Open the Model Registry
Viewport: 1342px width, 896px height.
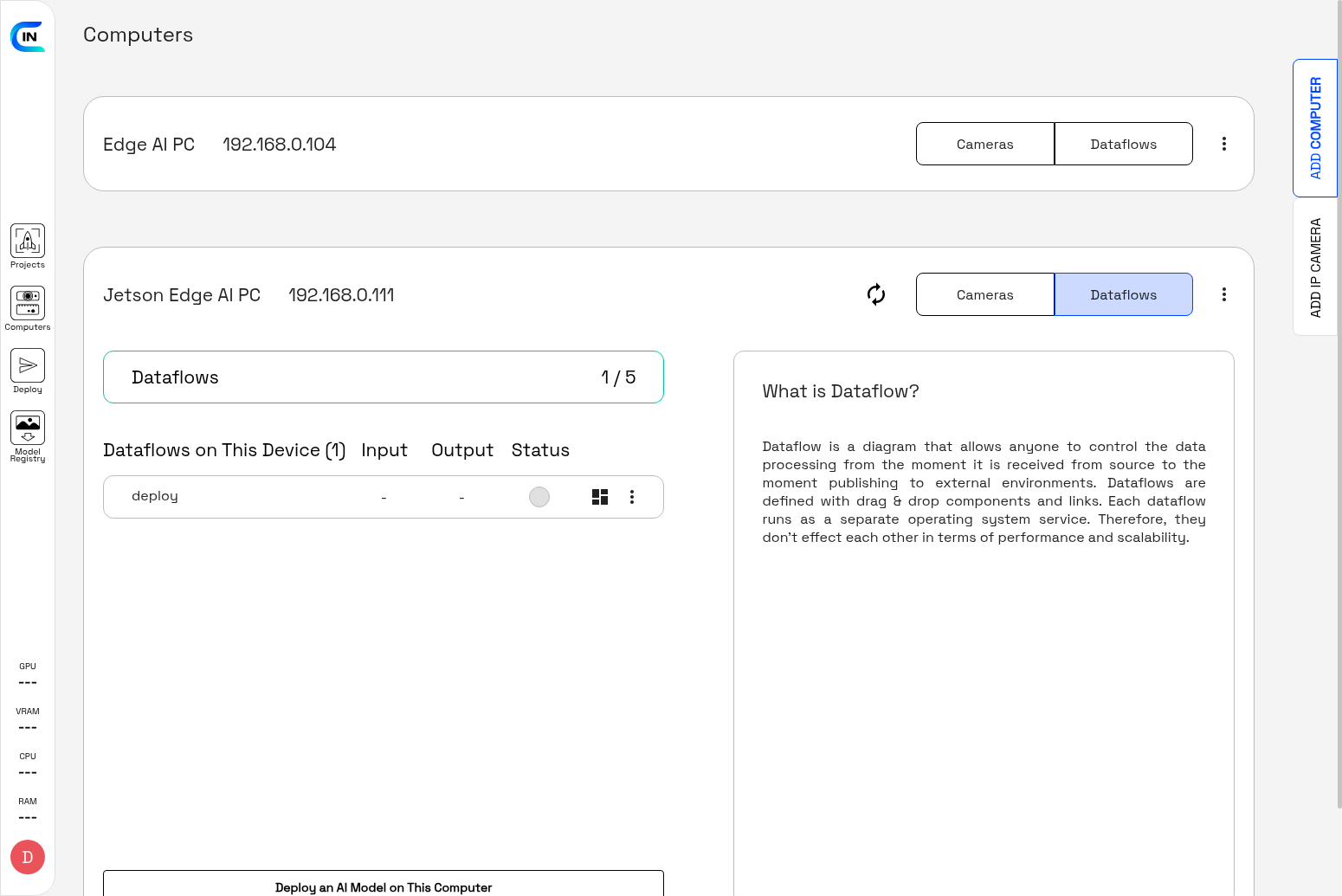pyautogui.click(x=27, y=433)
